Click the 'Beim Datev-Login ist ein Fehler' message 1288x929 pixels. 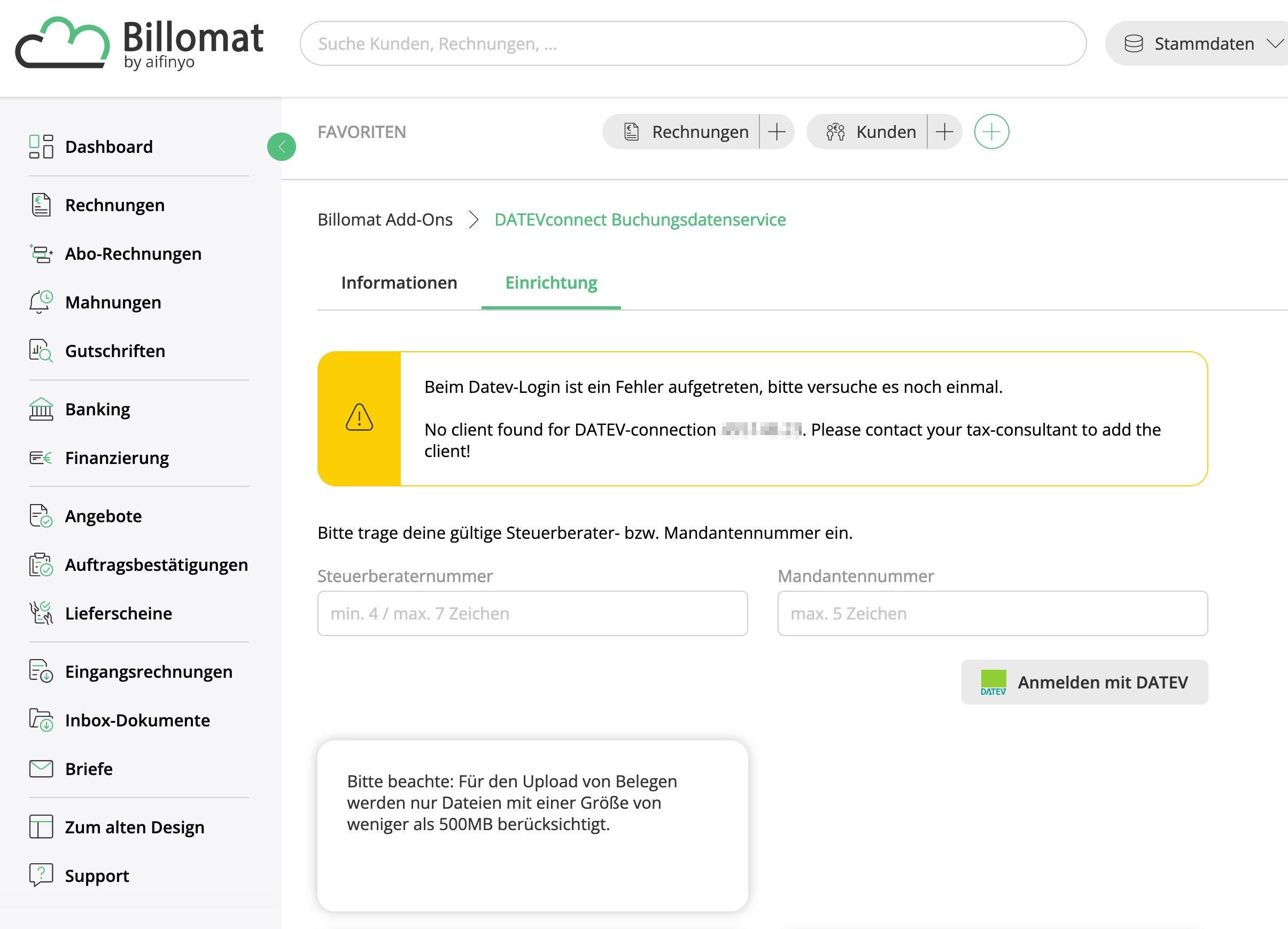point(713,386)
